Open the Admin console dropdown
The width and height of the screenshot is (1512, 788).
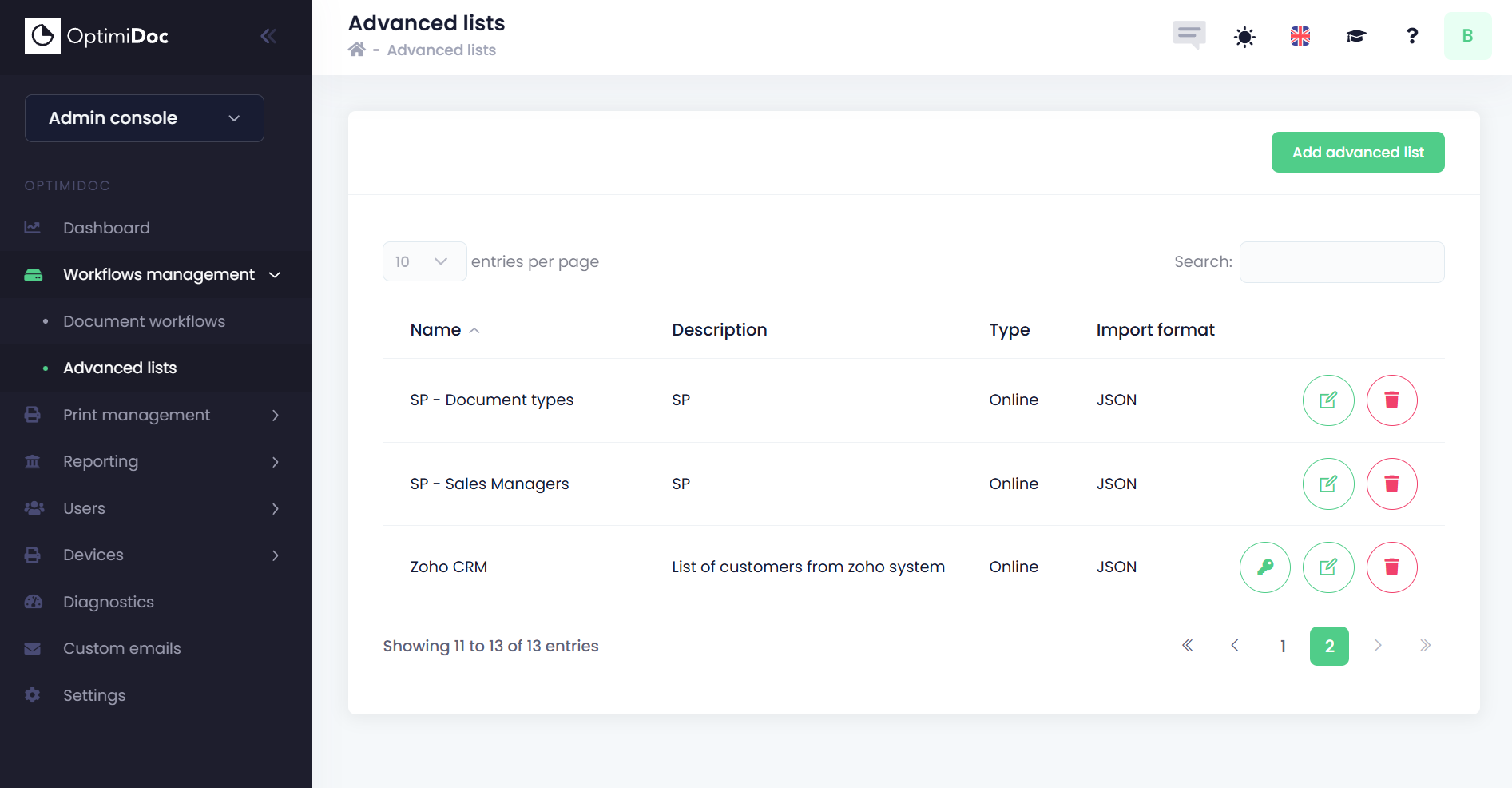tap(145, 118)
